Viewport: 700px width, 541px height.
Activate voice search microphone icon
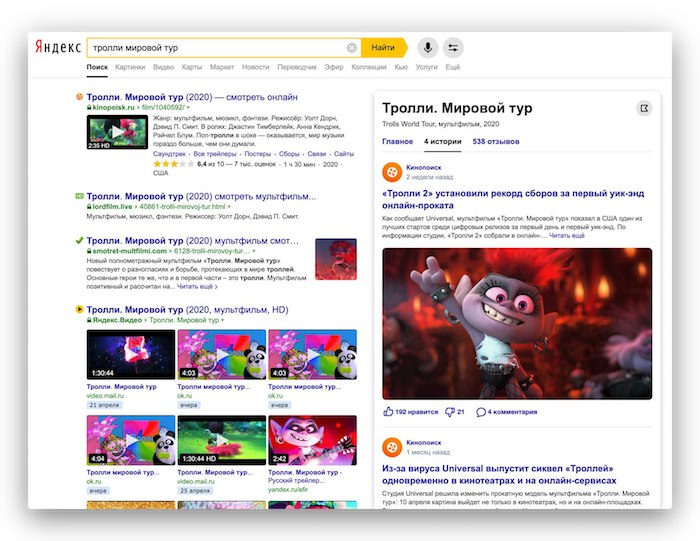428,48
